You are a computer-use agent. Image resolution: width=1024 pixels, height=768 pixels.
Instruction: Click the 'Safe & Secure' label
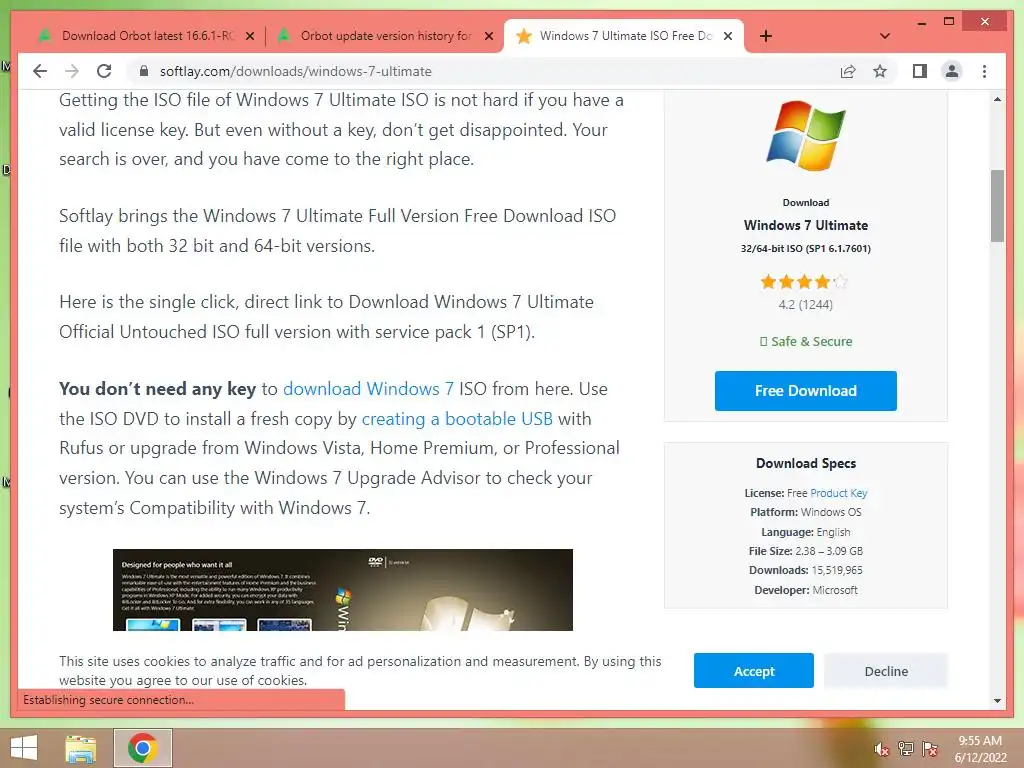pyautogui.click(x=806, y=342)
